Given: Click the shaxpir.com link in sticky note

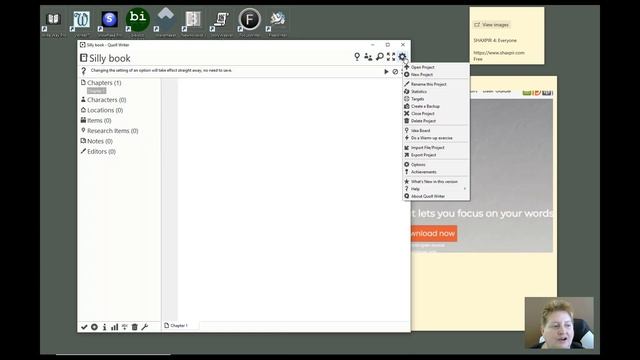Looking at the screenshot, I should (499, 53).
